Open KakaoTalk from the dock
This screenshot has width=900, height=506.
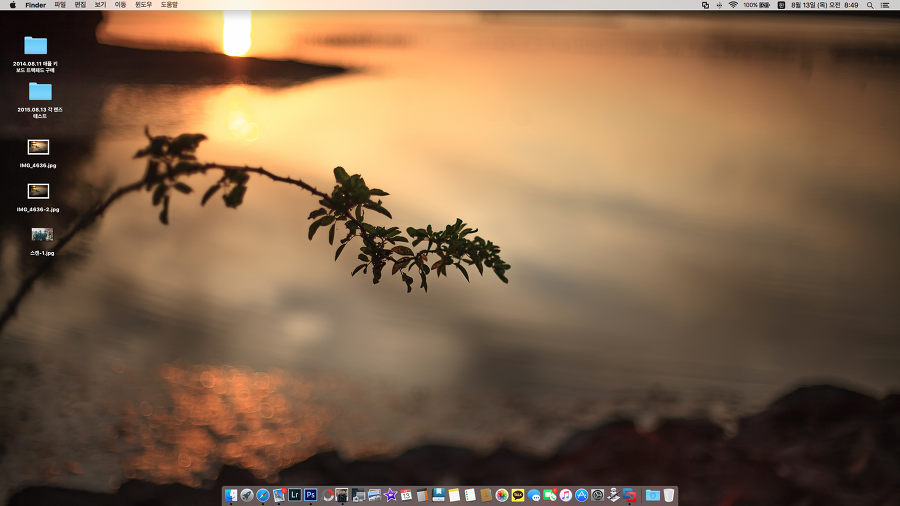click(x=518, y=495)
